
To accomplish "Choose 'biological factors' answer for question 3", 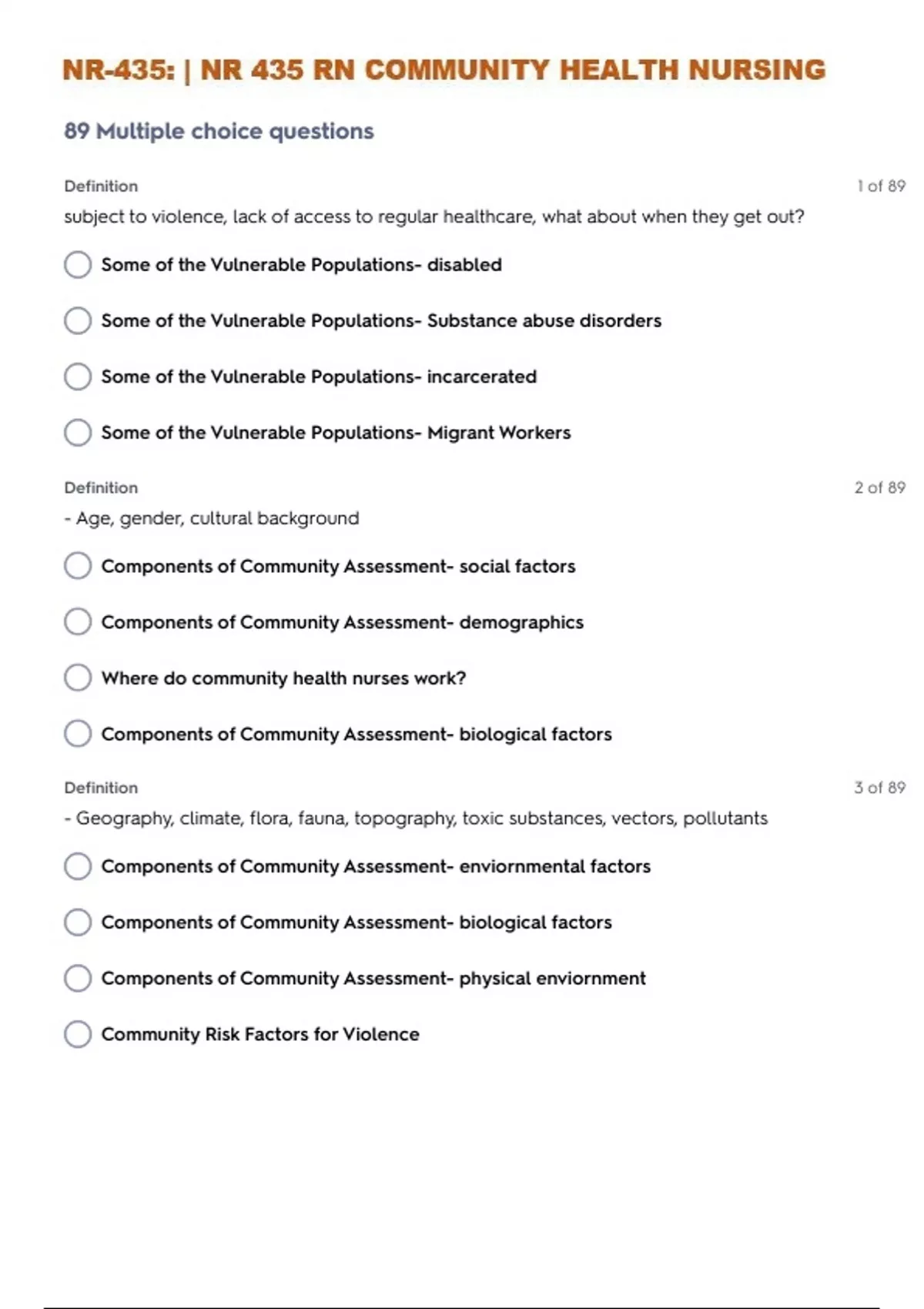I will [78, 922].
